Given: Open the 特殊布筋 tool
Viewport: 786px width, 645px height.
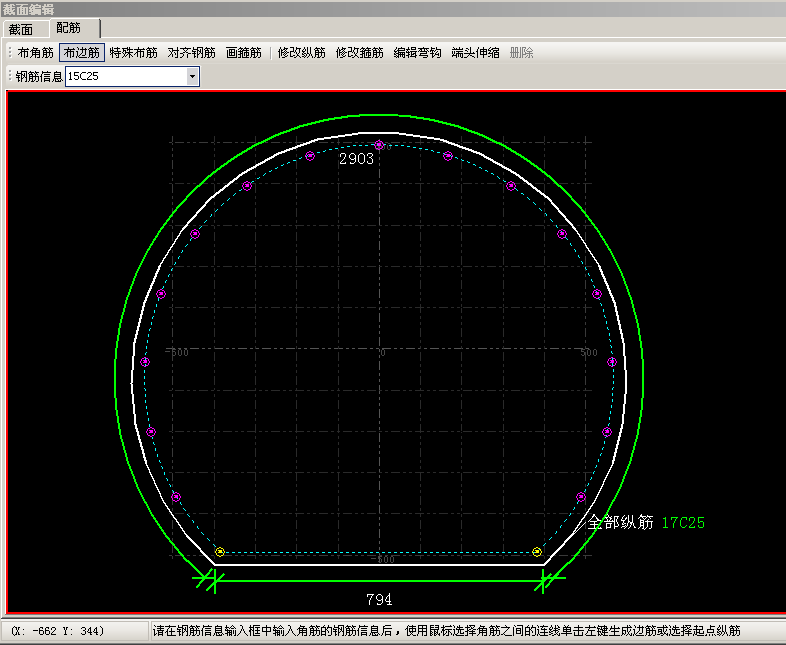Looking at the screenshot, I should 133,53.
